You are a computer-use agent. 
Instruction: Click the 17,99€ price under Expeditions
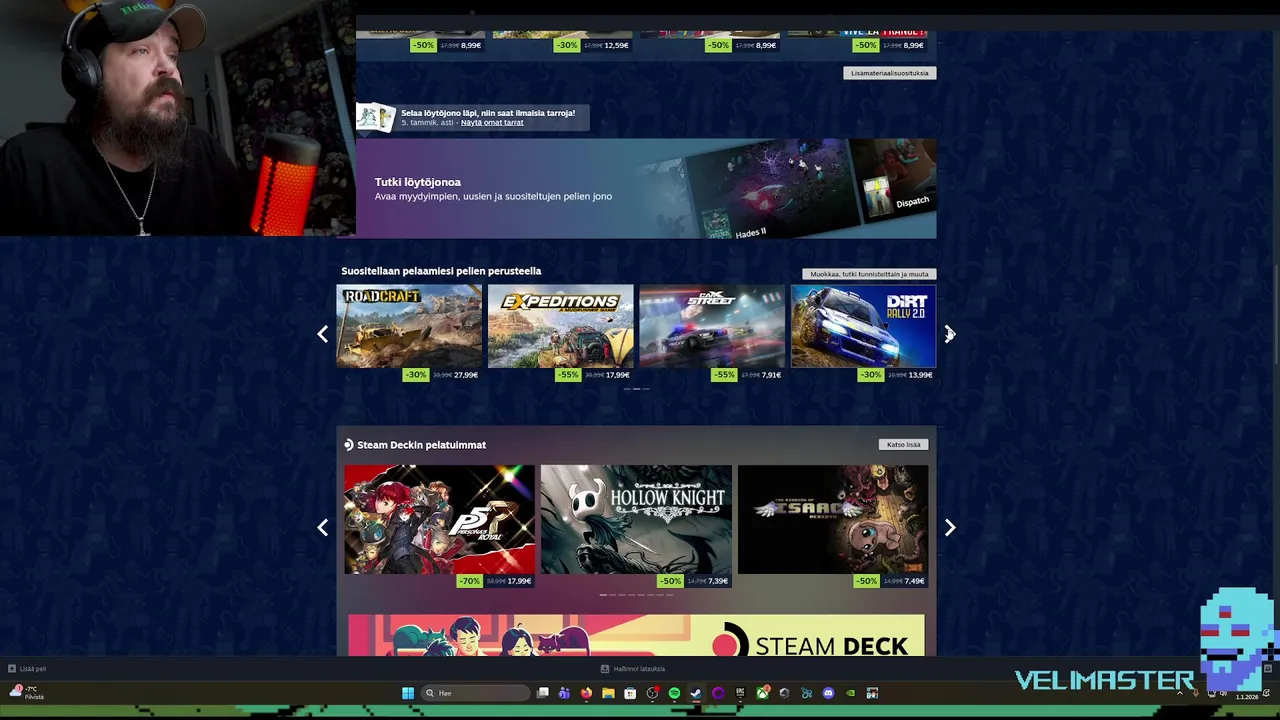click(618, 375)
